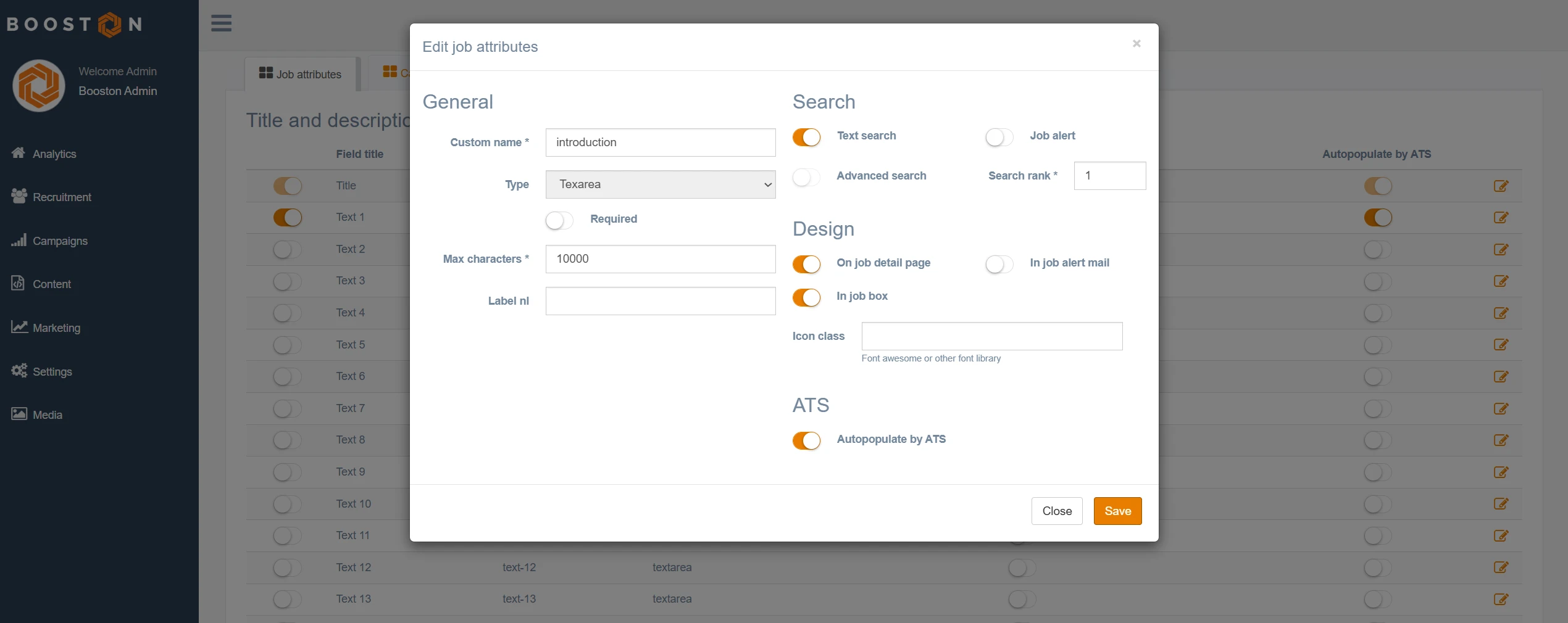Click the Save button

[1117, 511]
